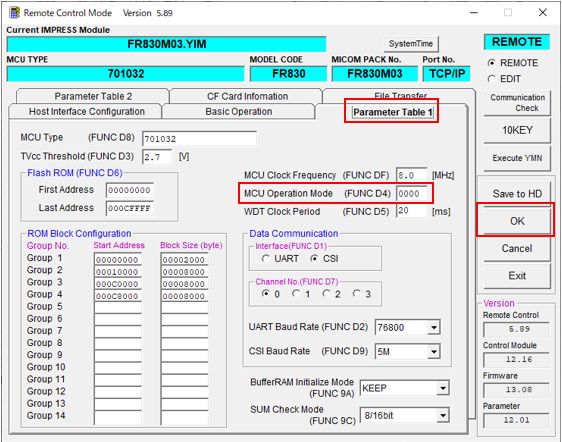562x442 pixels.
Task: Expand BufferRAM Initialize Mode combo box
Action: pyautogui.click(x=443, y=388)
